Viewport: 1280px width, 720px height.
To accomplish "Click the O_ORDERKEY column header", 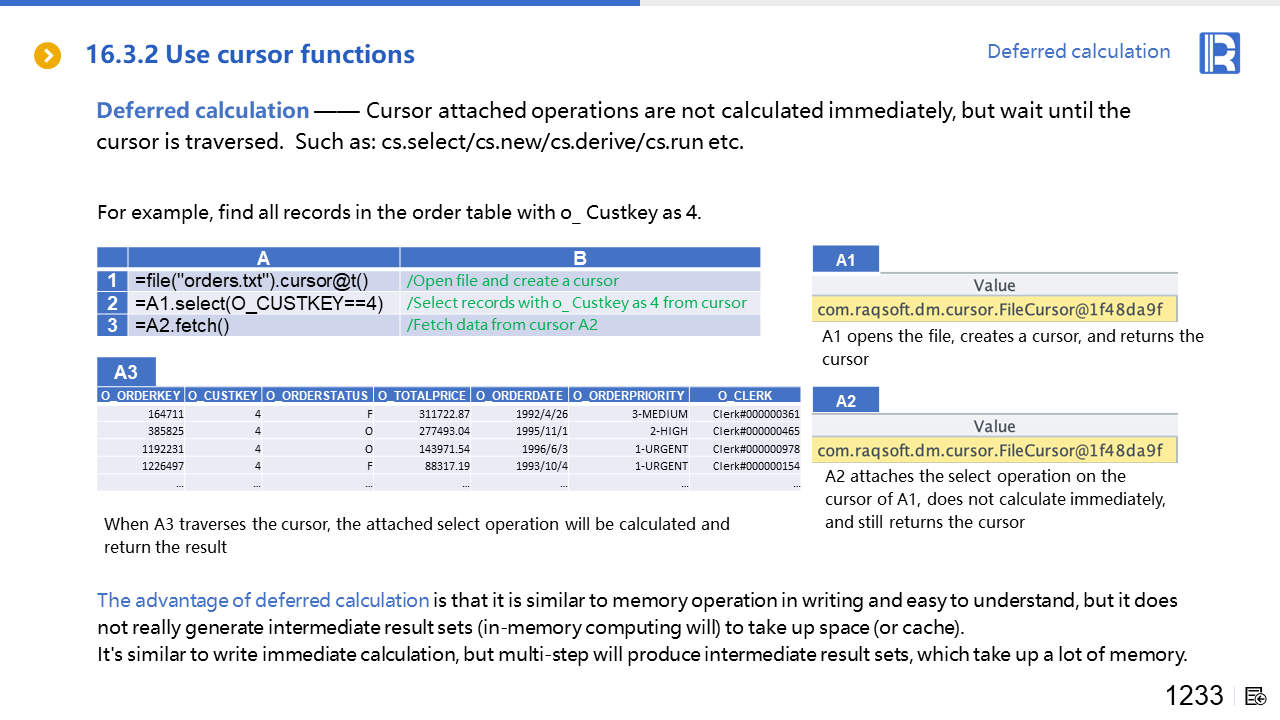I will click(x=141, y=396).
